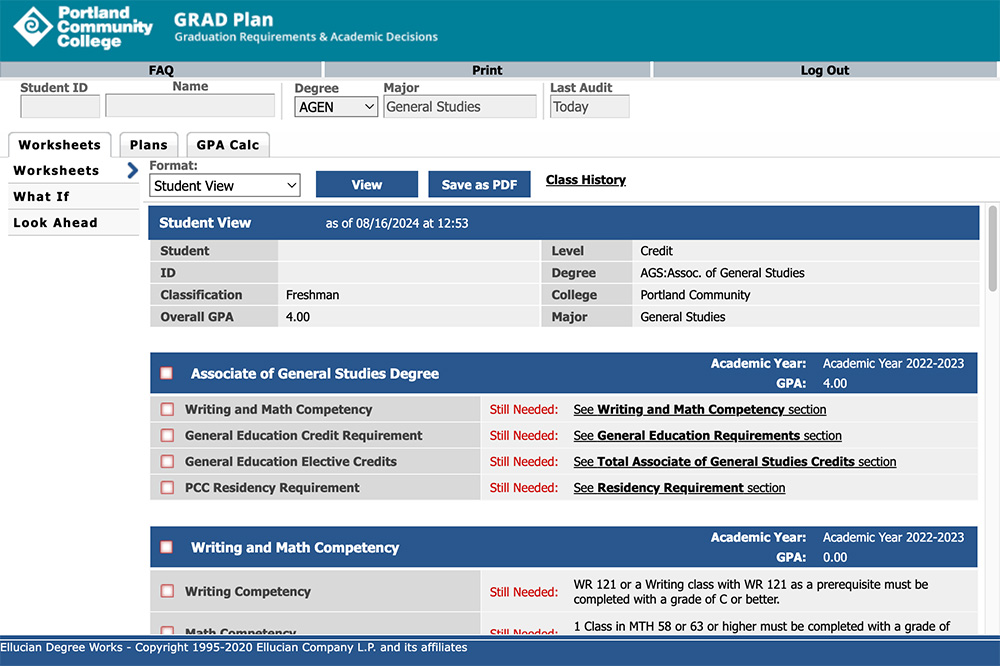Toggle the Associate of General Studies Degree checkbox
Screen dimensions: 1000x666
[x=167, y=372]
